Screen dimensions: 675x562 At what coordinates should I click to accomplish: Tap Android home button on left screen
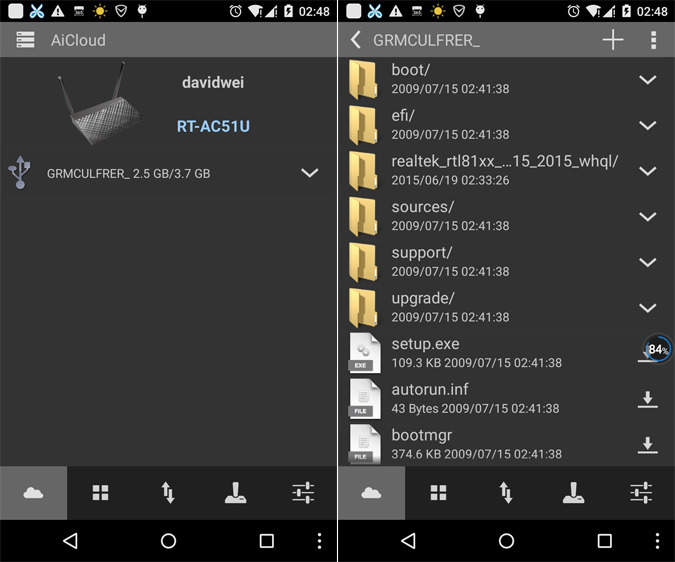[x=168, y=540]
